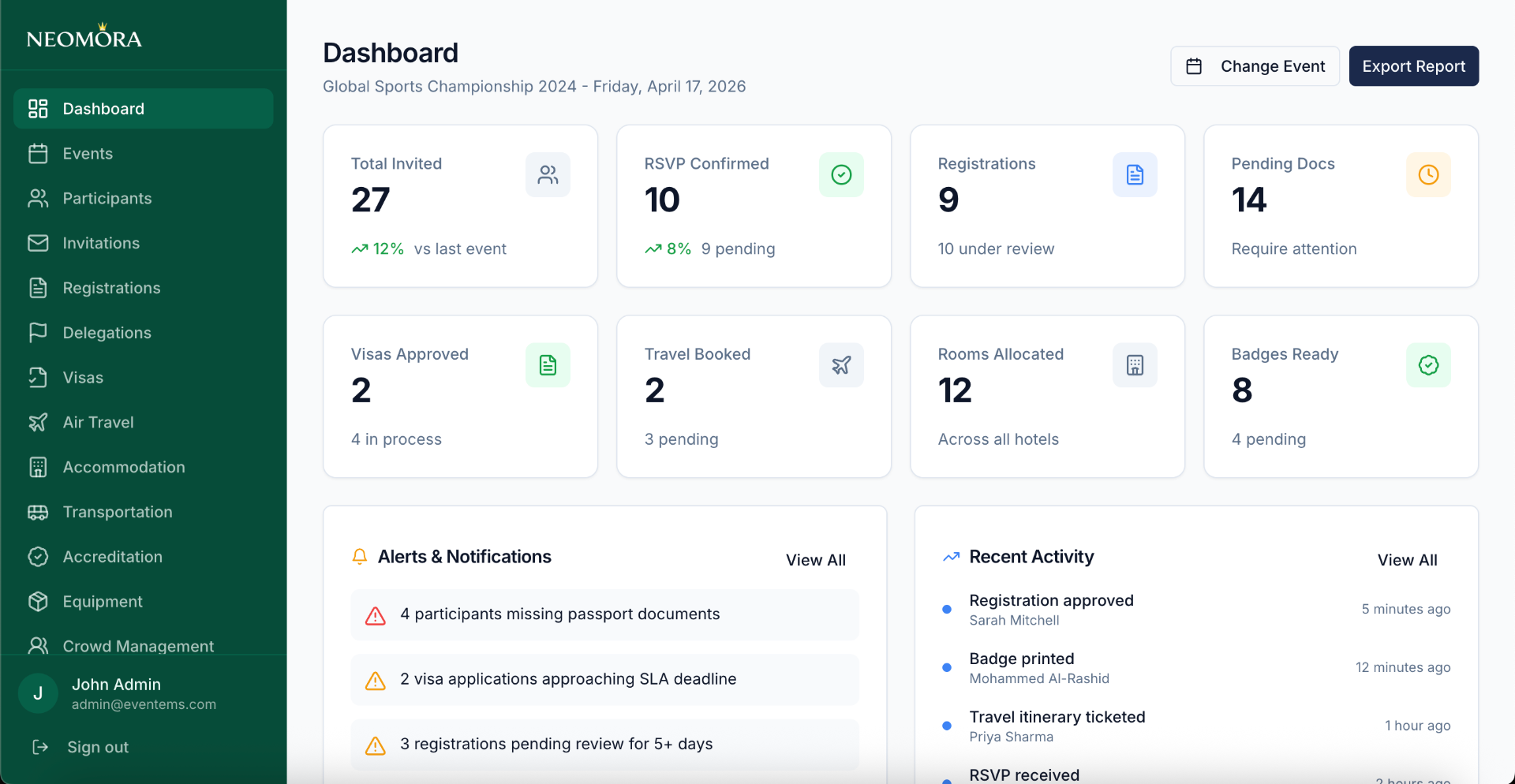Click the Export Report button
Viewport: 1515px width, 784px height.
click(x=1413, y=66)
